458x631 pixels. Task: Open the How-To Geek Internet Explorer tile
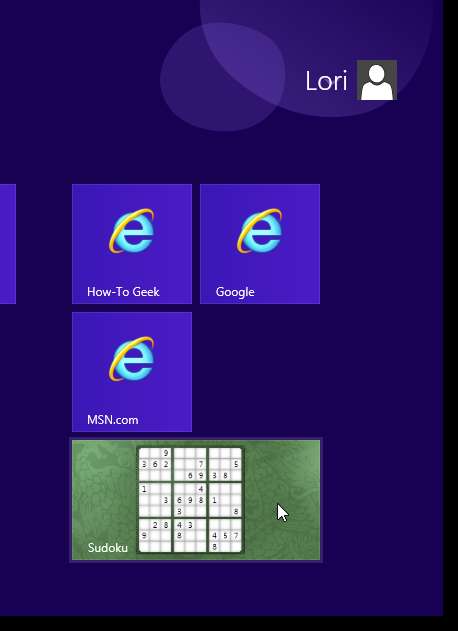[x=132, y=244]
